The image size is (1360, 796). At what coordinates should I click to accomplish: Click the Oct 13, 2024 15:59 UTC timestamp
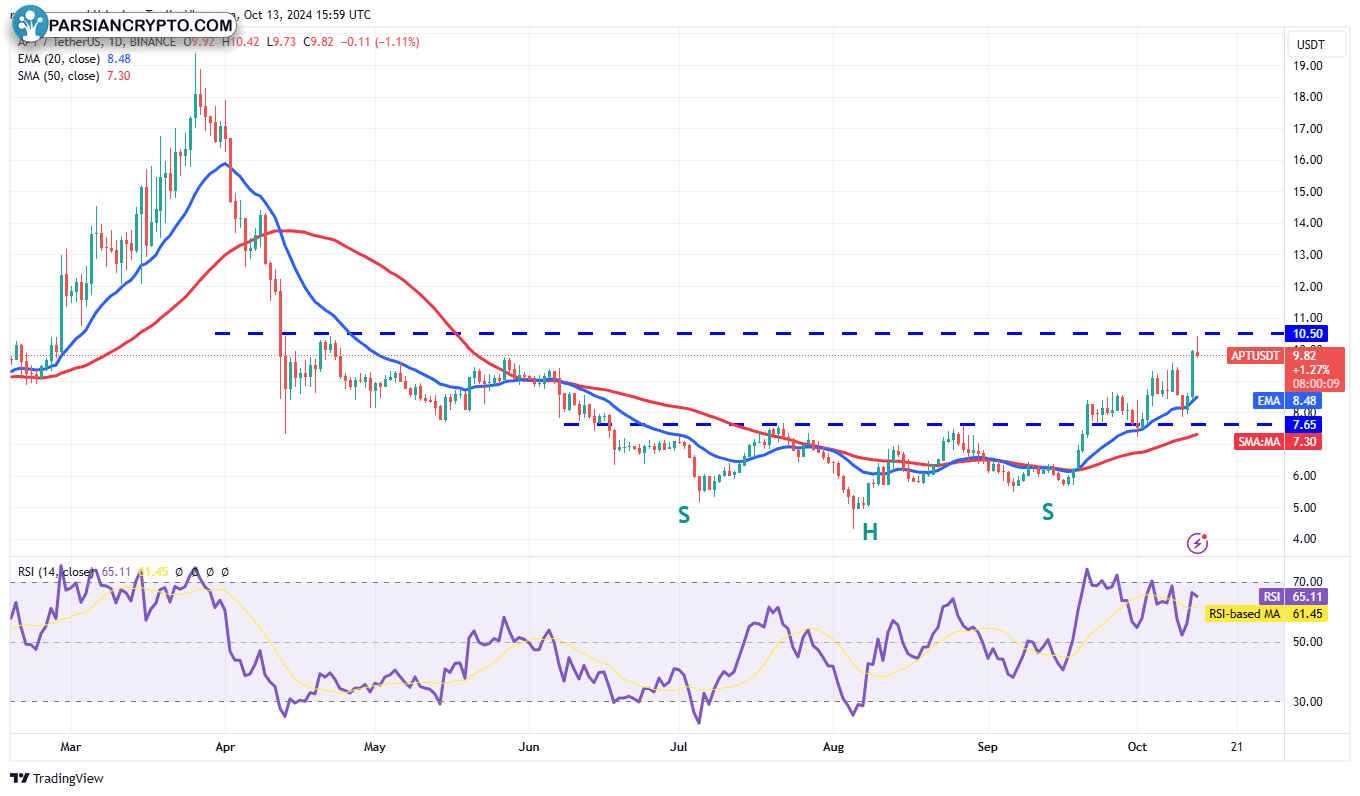(x=306, y=14)
